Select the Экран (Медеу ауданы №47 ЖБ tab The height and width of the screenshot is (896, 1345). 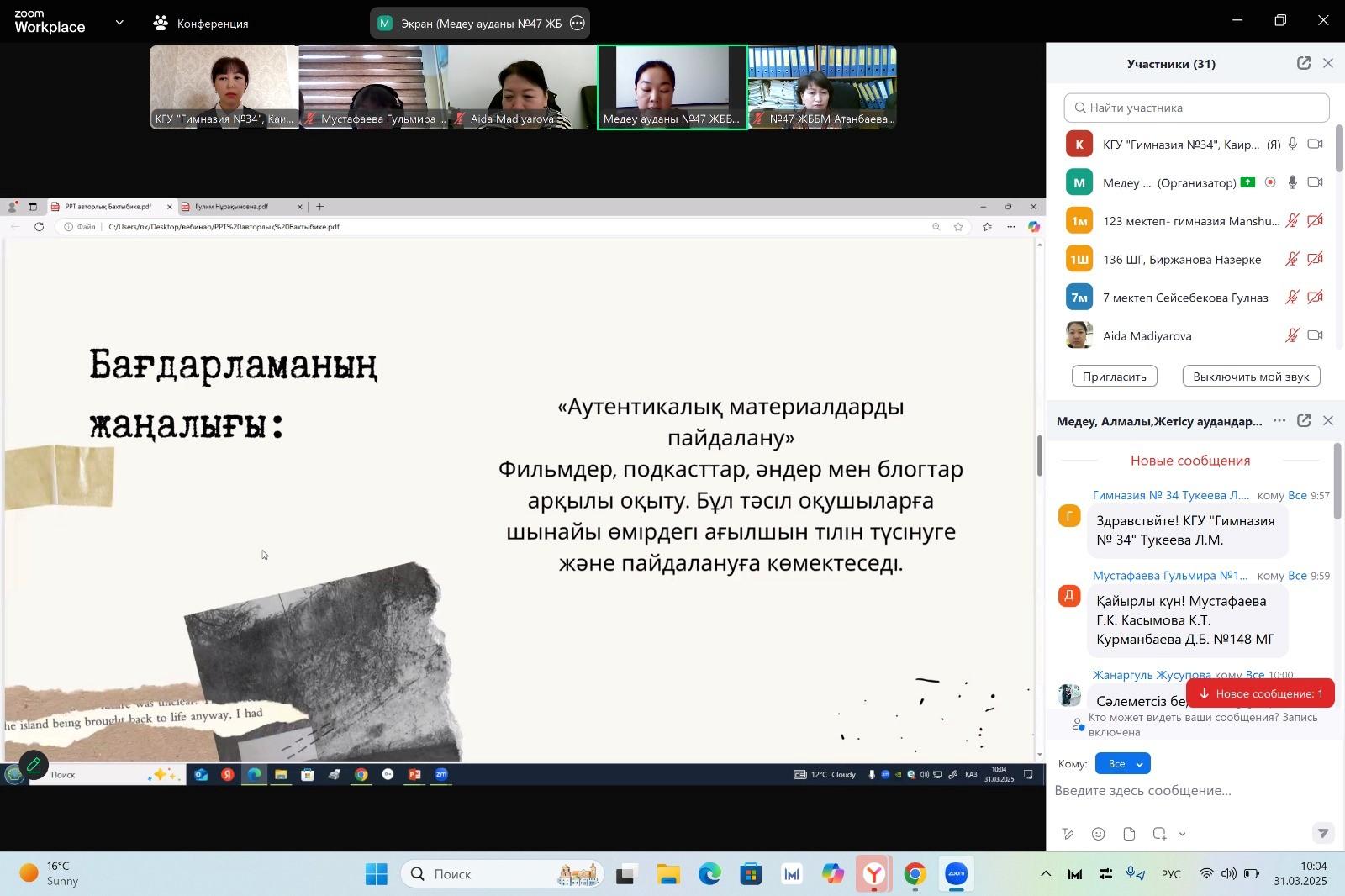pos(469,24)
